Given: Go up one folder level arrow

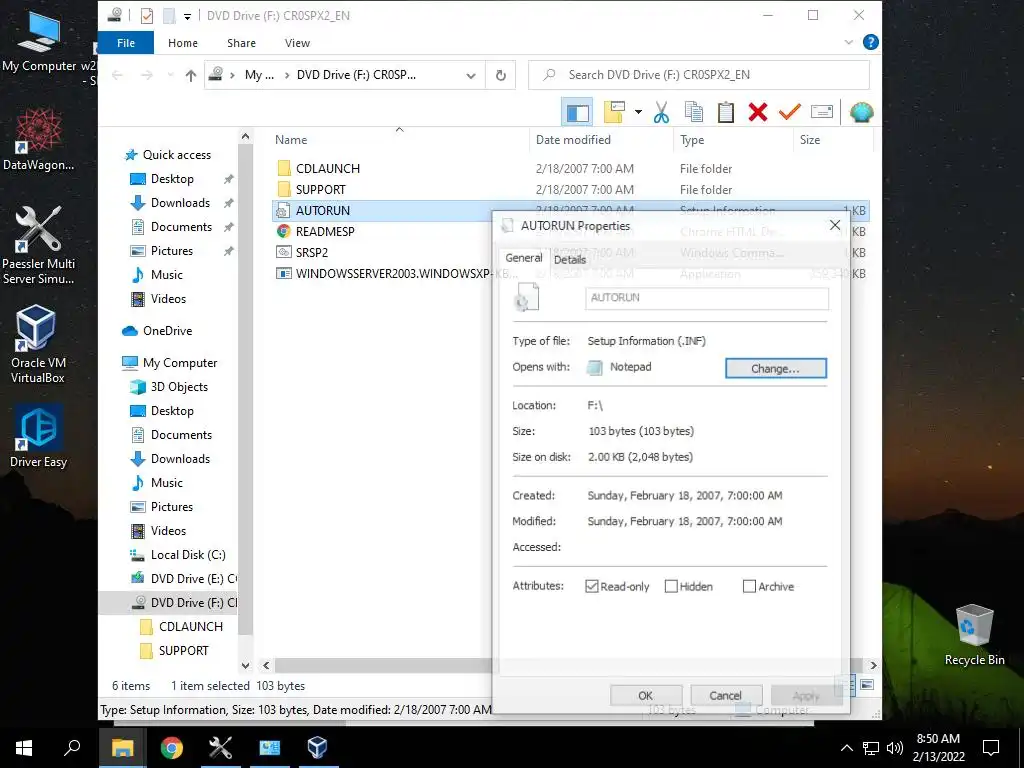Looking at the screenshot, I should [x=191, y=75].
